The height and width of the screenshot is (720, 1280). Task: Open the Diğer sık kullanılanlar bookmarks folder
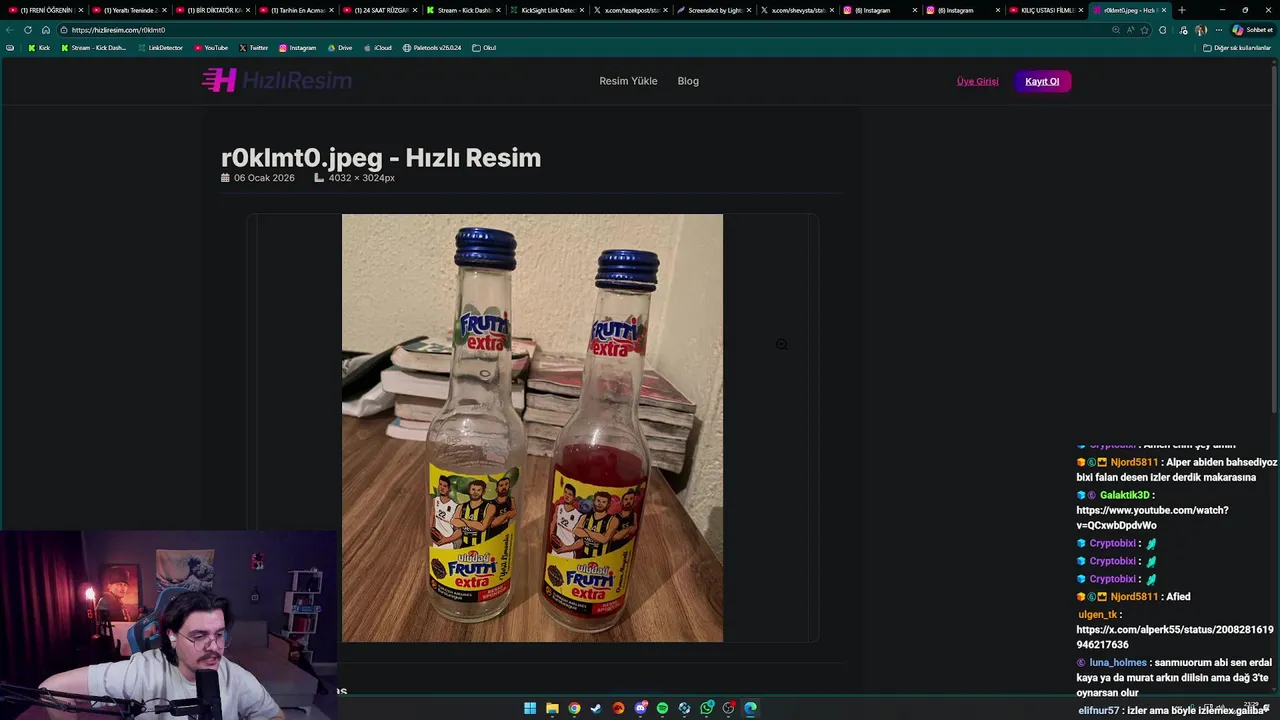tap(1237, 48)
